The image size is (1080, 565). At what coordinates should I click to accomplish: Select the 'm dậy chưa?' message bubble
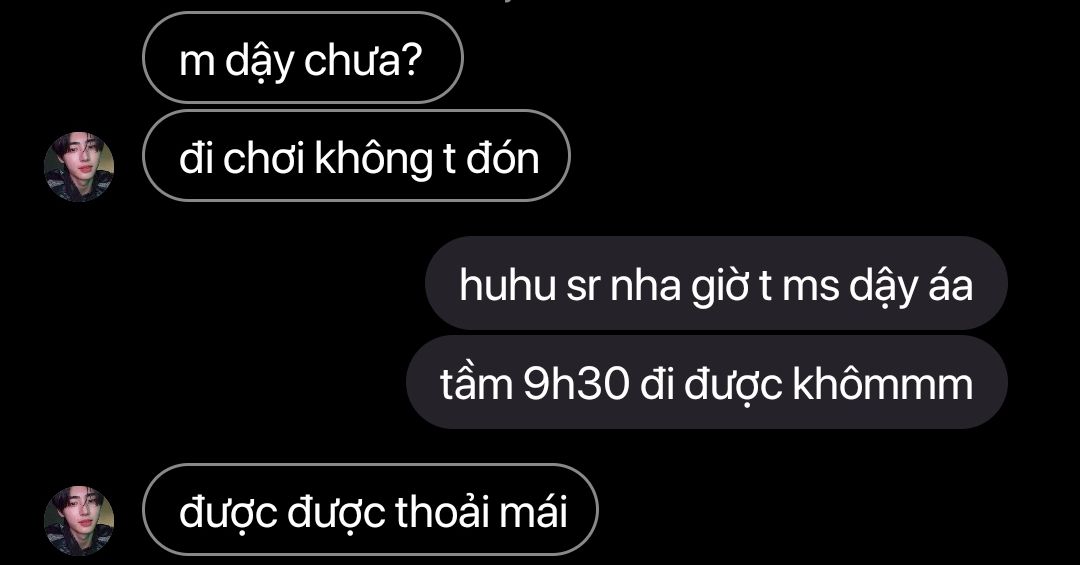(x=303, y=59)
